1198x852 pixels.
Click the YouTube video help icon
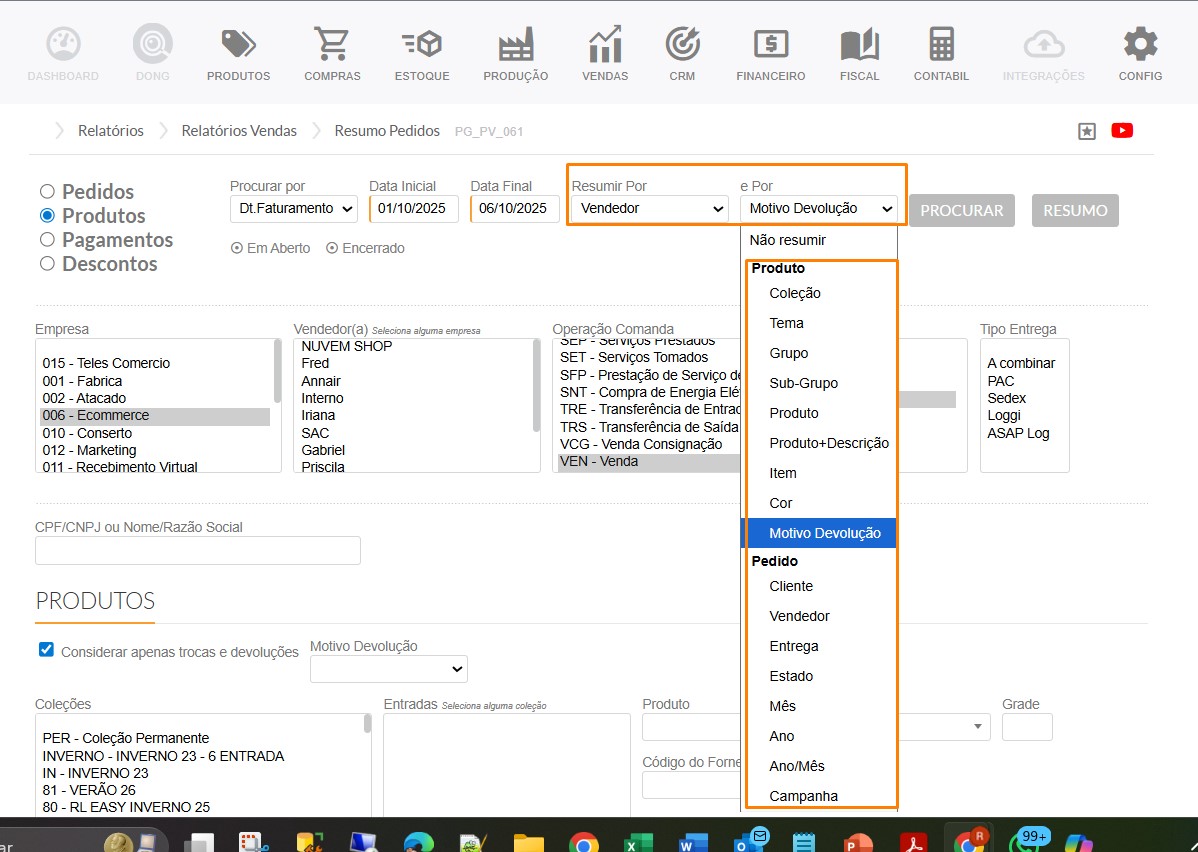pyautogui.click(x=1122, y=130)
